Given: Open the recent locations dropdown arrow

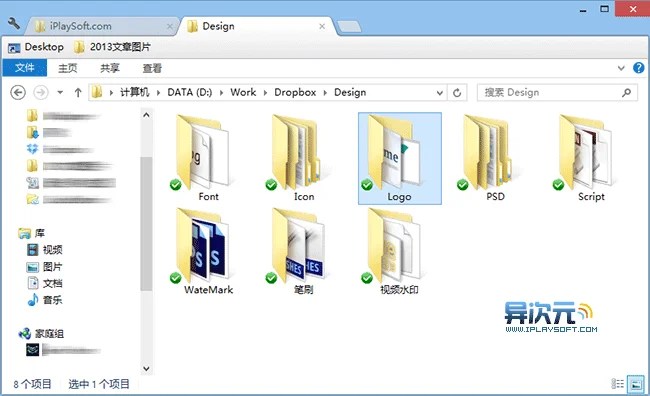Looking at the screenshot, I should pos(60,92).
